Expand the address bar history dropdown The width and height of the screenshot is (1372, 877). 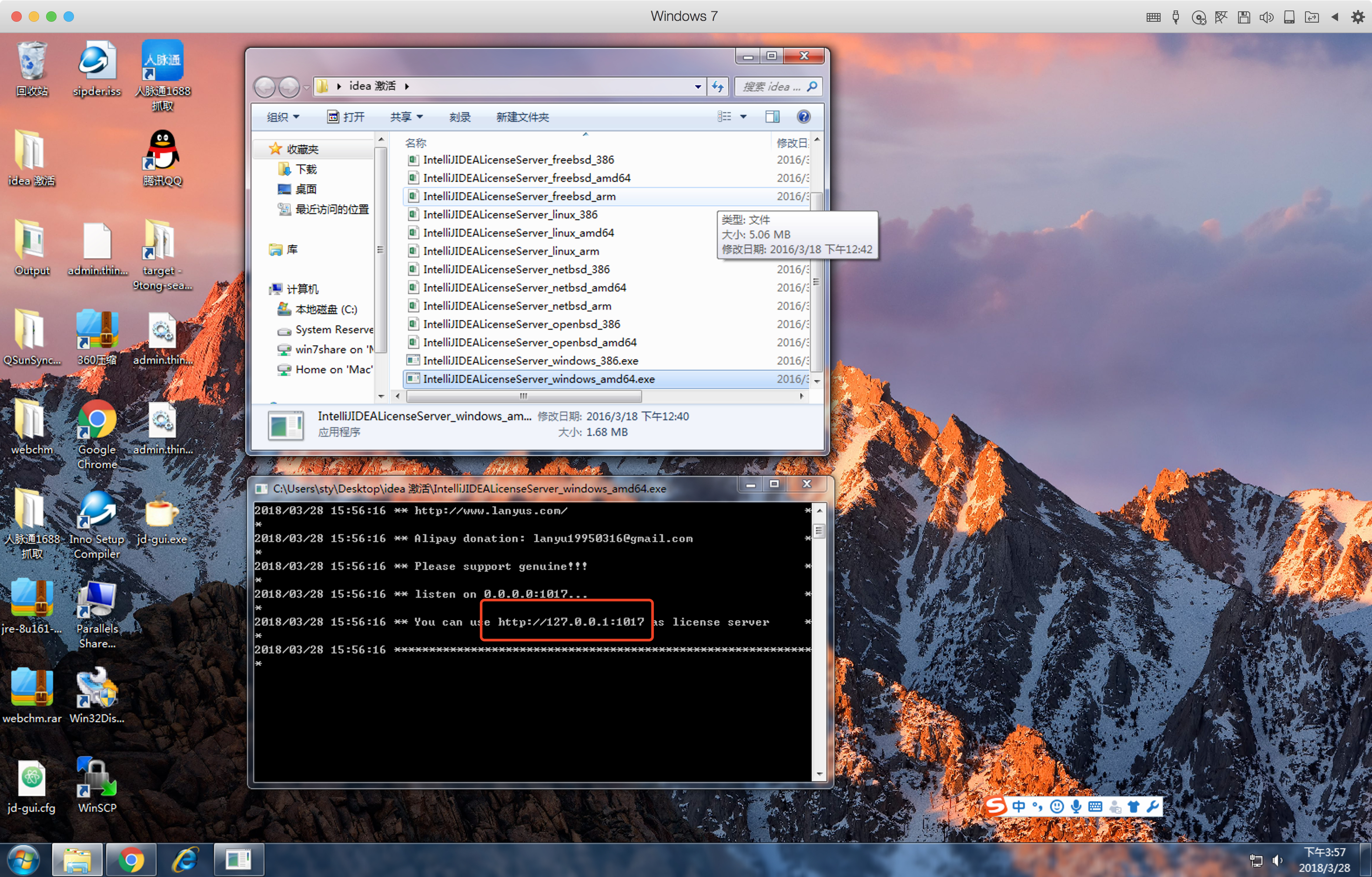coord(697,87)
